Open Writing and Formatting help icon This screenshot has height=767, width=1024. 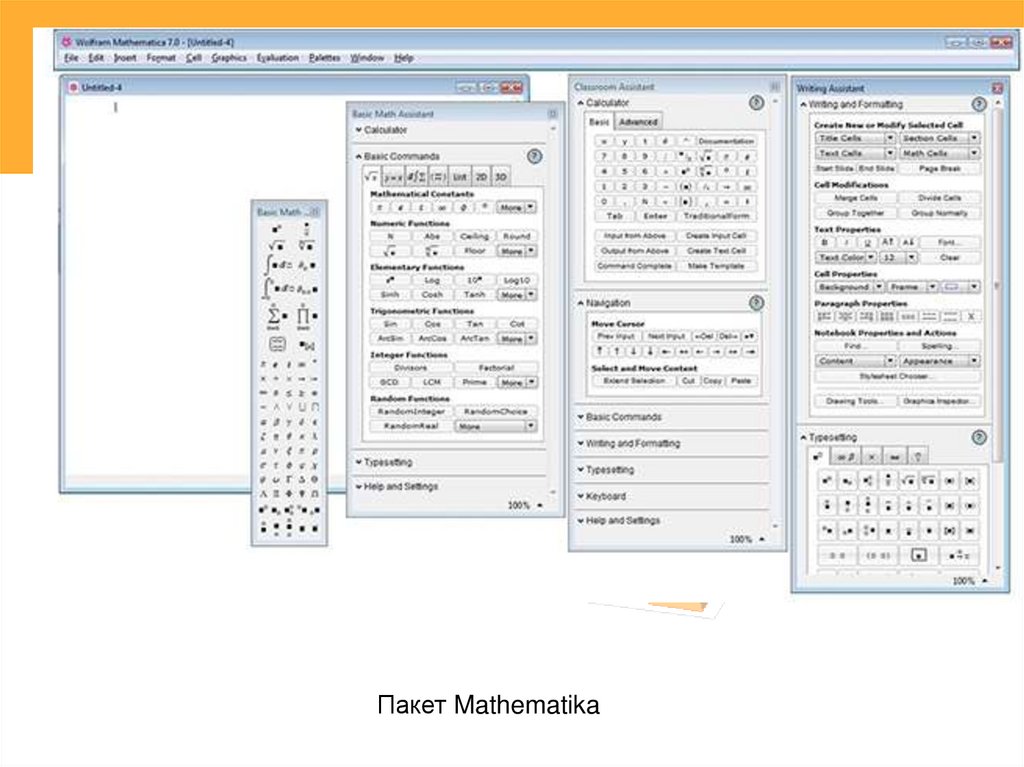[978, 104]
